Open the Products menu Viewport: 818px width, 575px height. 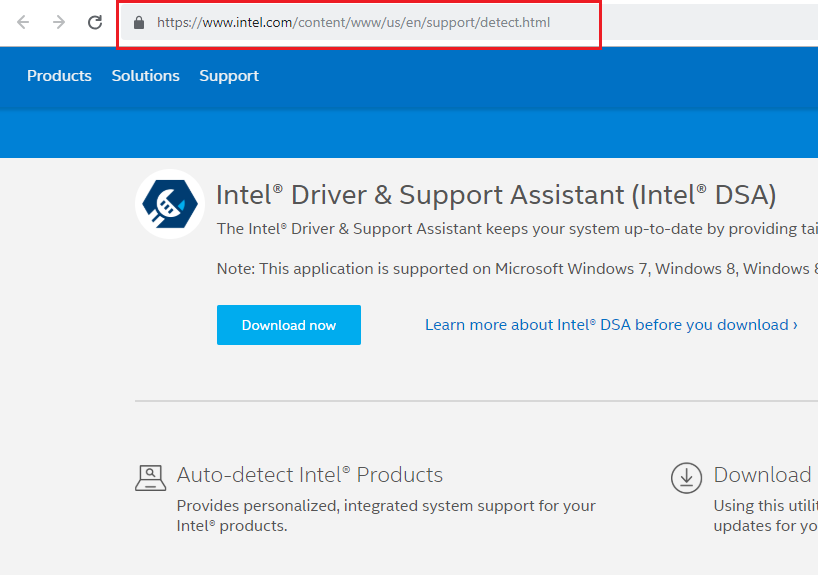pos(59,76)
